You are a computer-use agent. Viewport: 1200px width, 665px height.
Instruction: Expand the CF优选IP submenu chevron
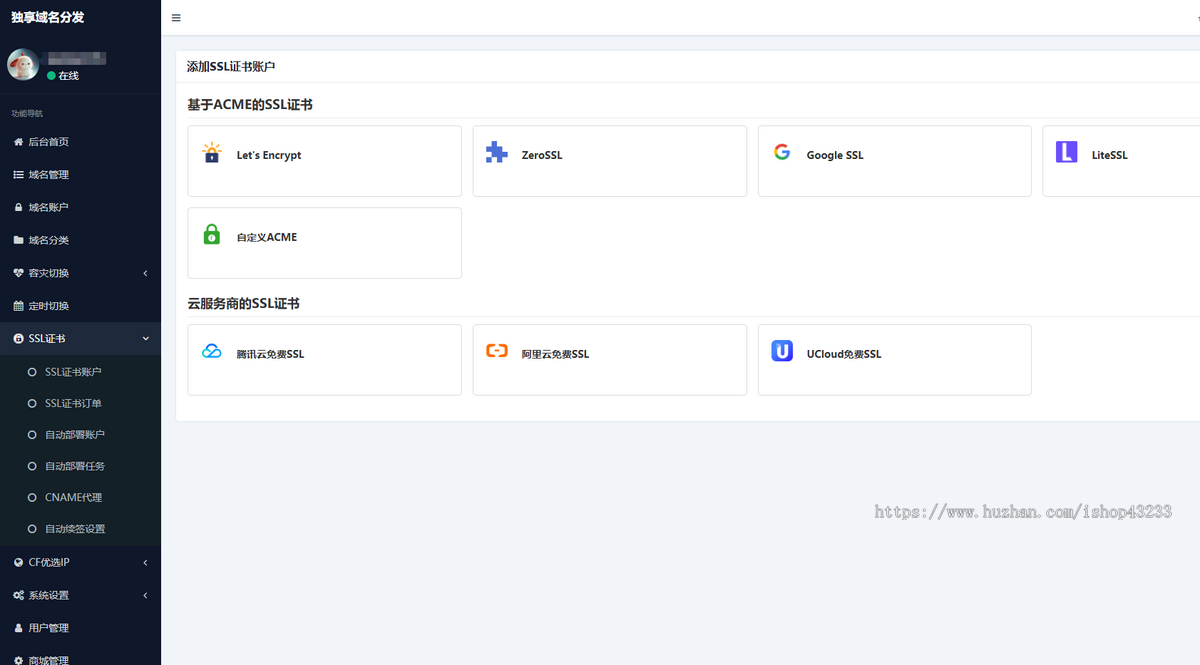(145, 562)
